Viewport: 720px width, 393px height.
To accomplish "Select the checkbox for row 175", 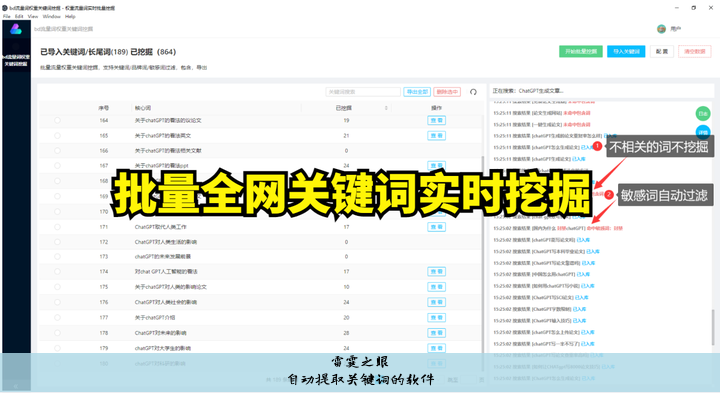I will pyautogui.click(x=57, y=287).
